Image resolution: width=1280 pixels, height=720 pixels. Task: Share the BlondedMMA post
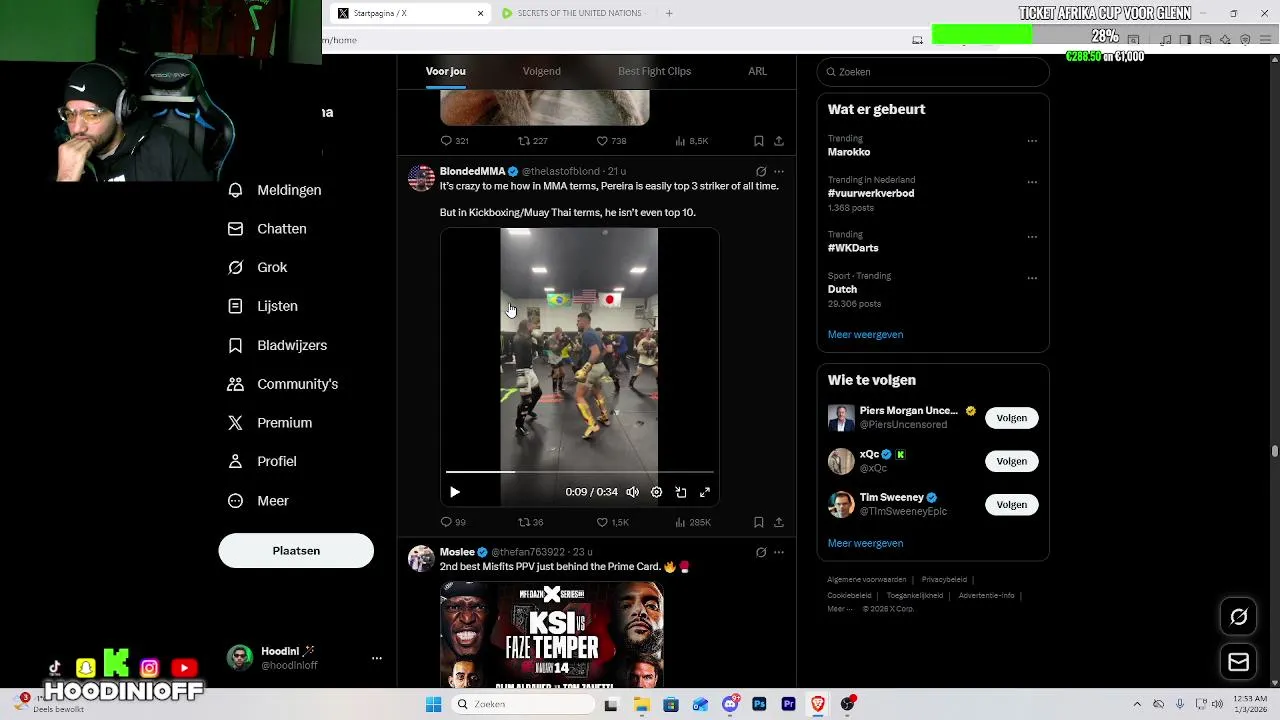coord(779,522)
